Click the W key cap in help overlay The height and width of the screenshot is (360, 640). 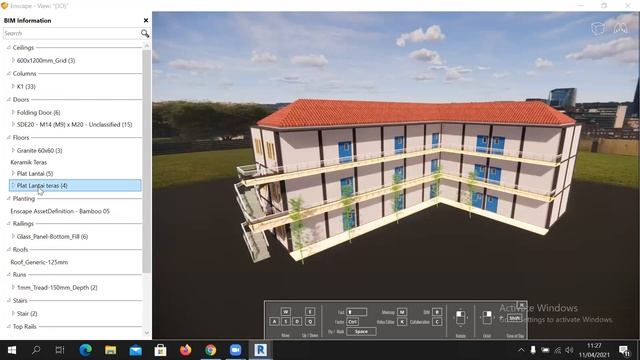(x=286, y=311)
